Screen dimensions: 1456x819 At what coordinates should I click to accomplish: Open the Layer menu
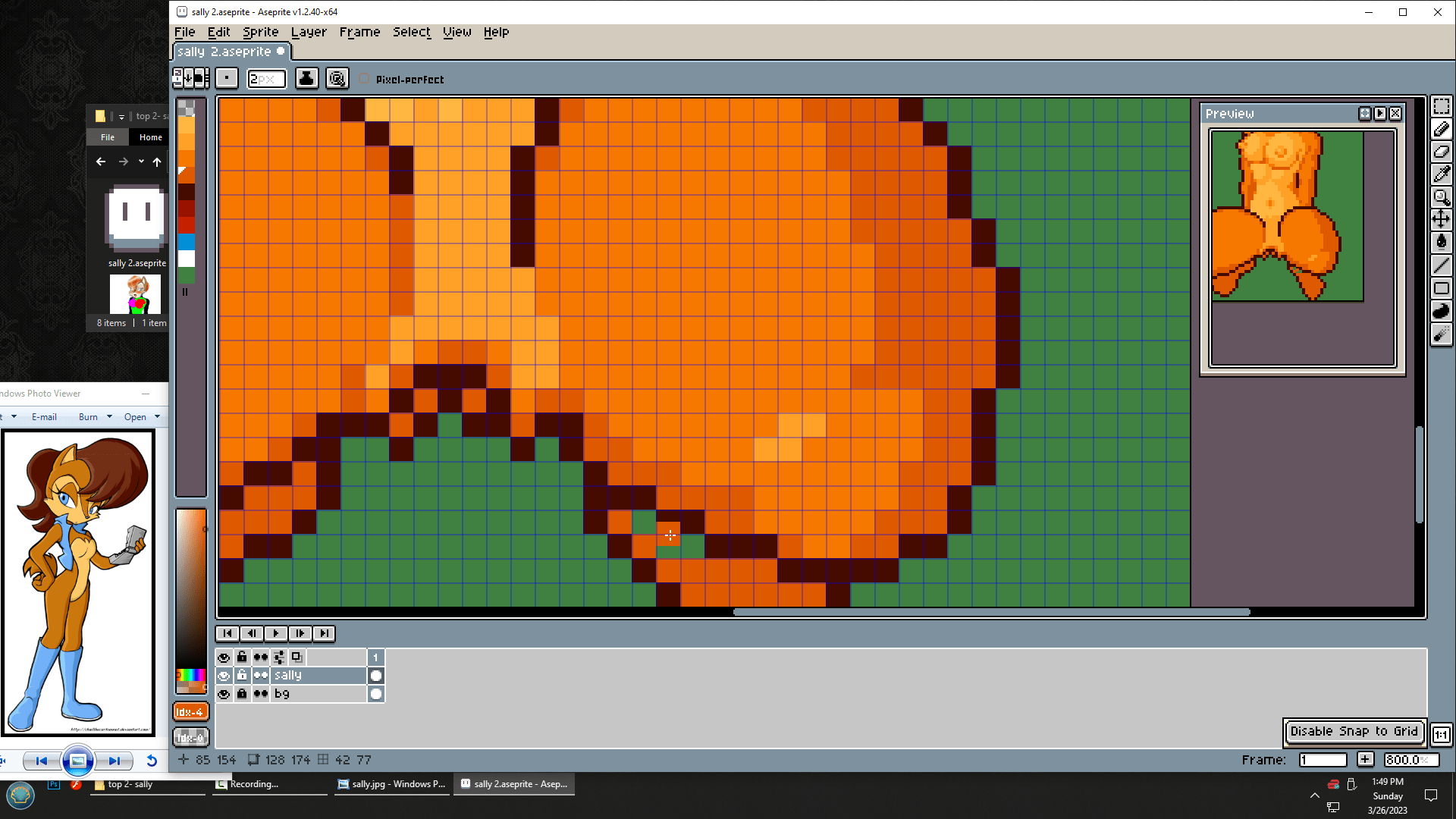309,32
